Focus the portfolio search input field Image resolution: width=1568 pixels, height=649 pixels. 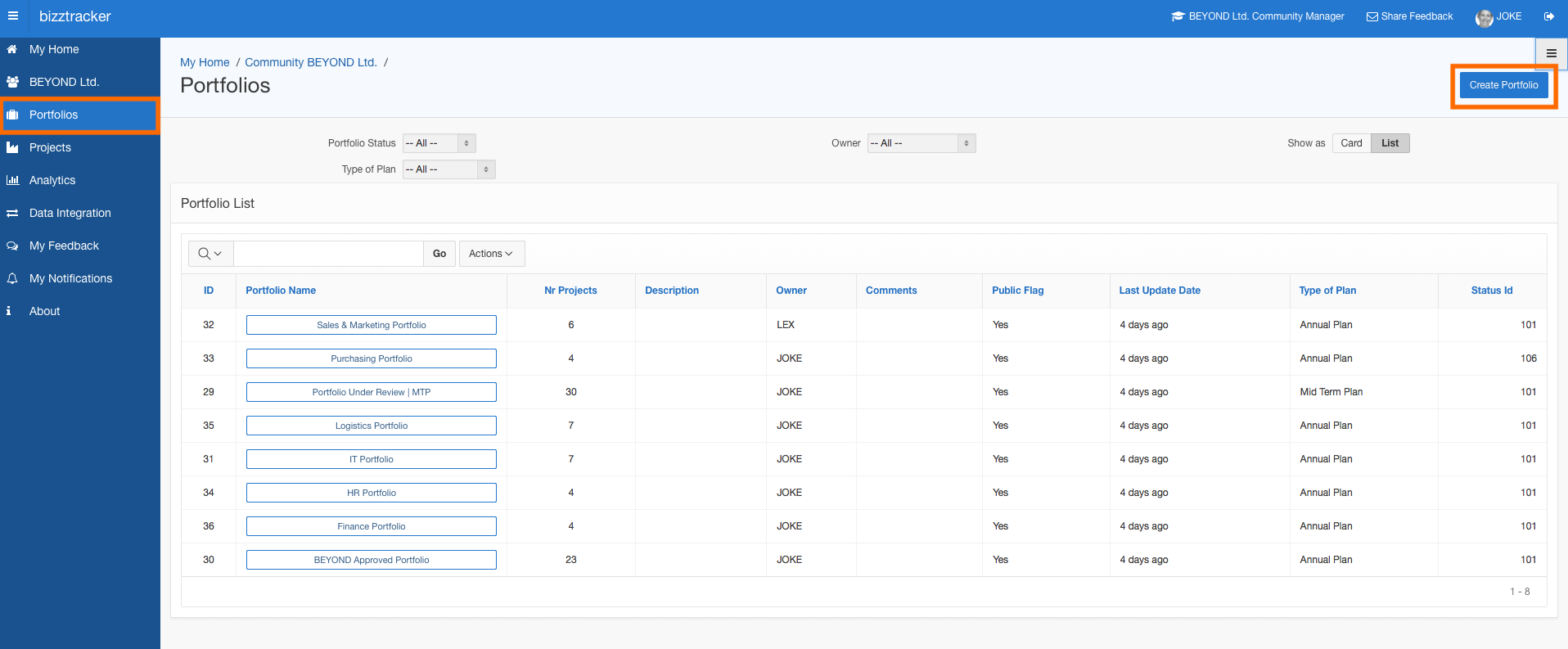328,254
